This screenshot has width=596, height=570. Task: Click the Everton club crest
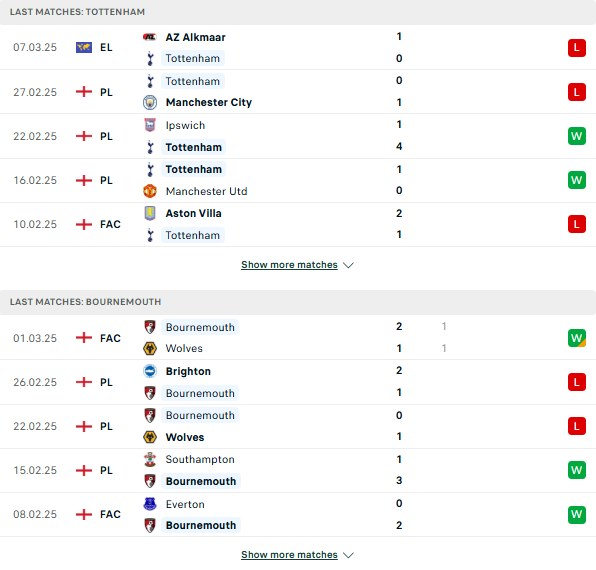click(x=150, y=504)
